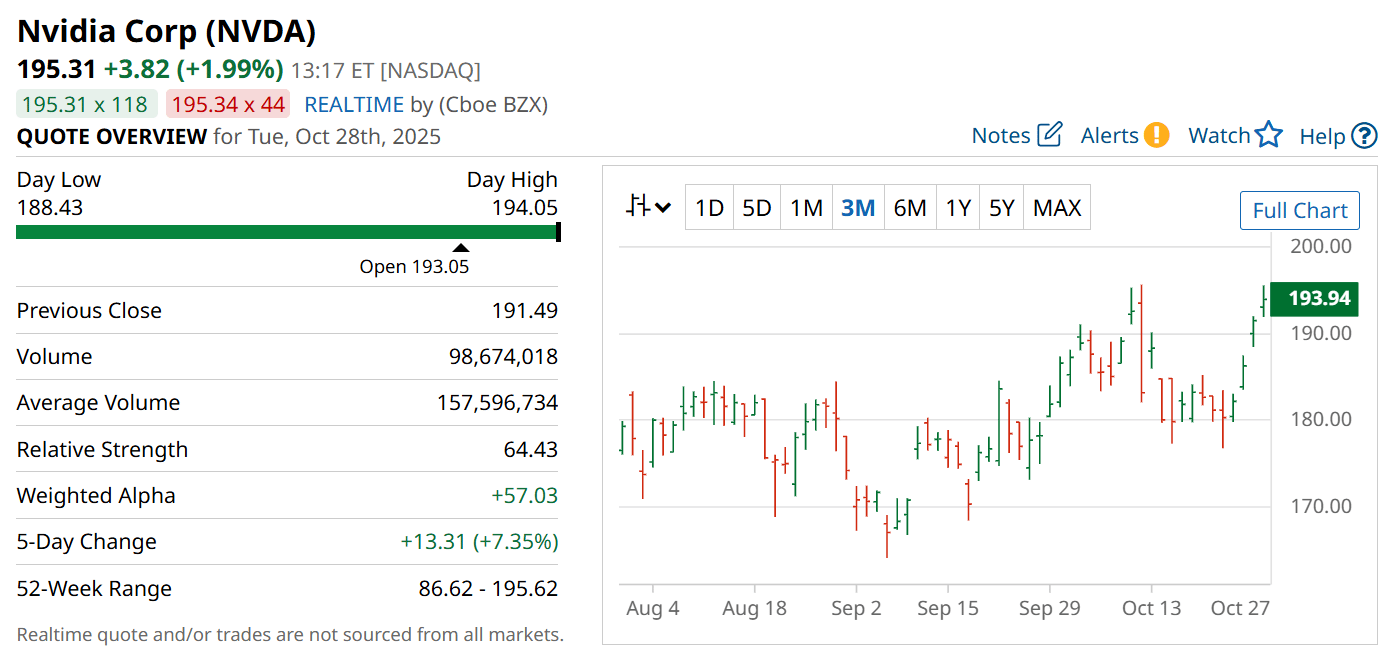This screenshot has width=1384, height=657.
Task: Click the Notes pencil edit icon
Action: click(x=1049, y=135)
